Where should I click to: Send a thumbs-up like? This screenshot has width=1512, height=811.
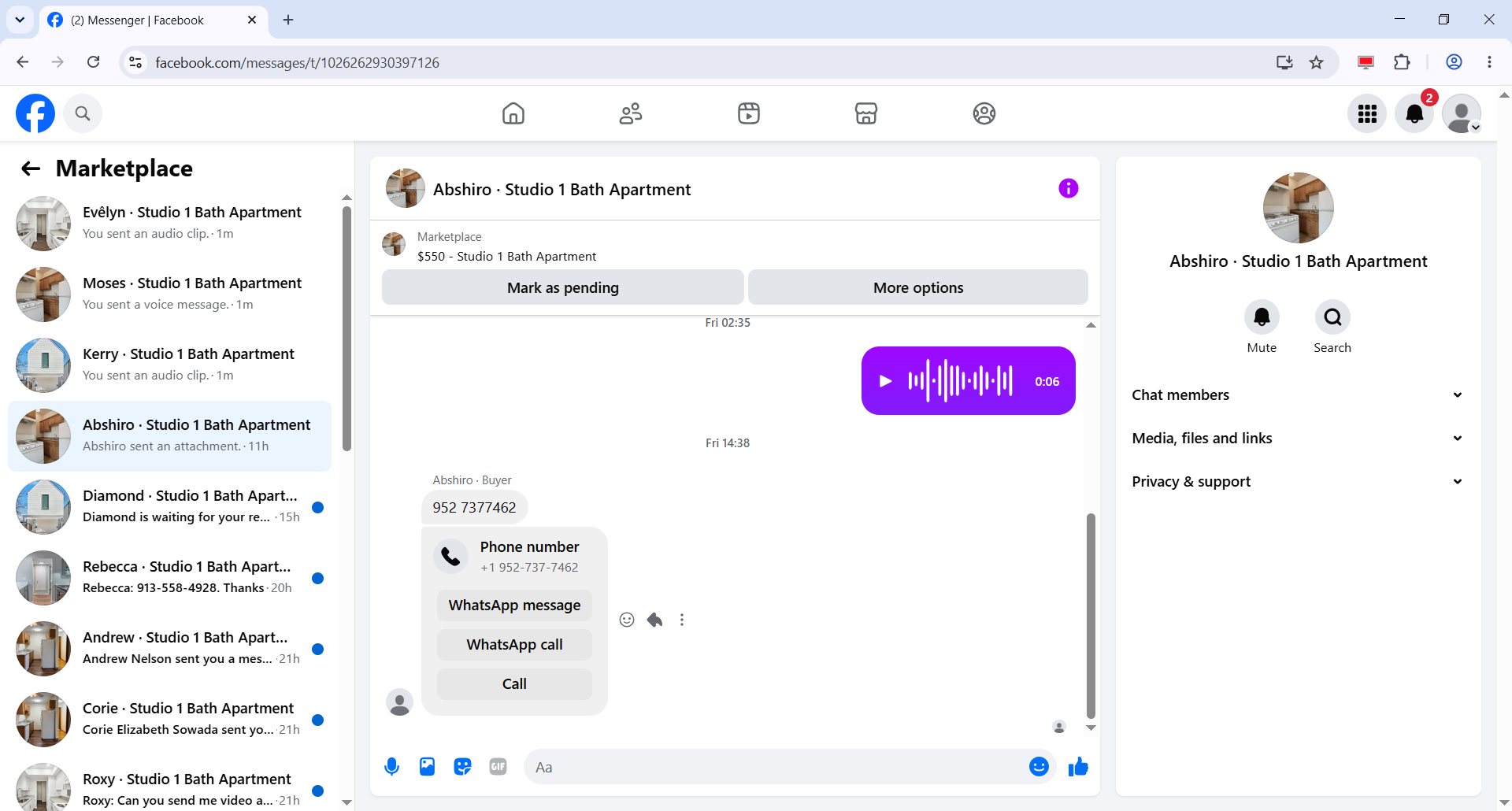pyautogui.click(x=1078, y=767)
